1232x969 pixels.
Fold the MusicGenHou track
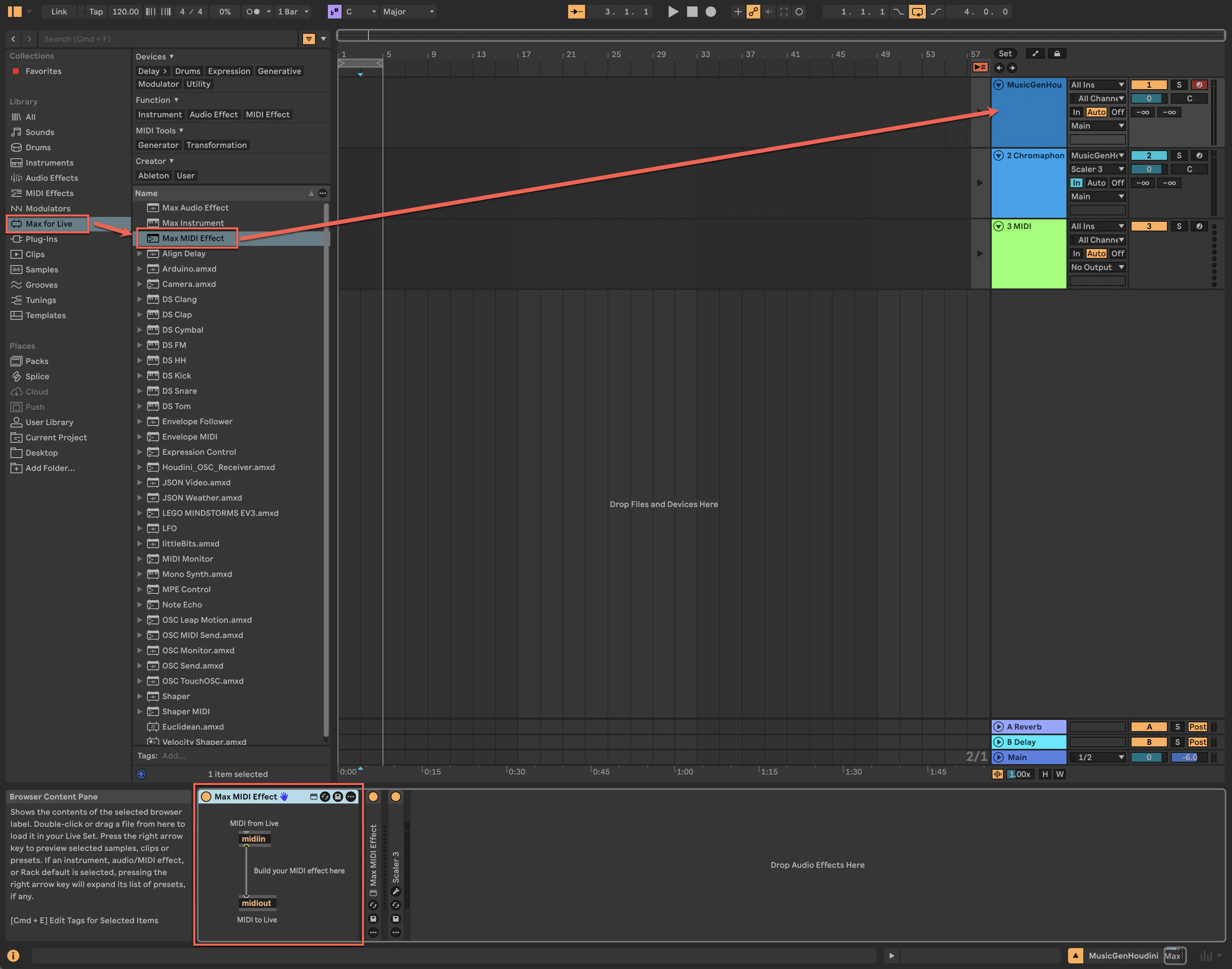pyautogui.click(x=999, y=84)
